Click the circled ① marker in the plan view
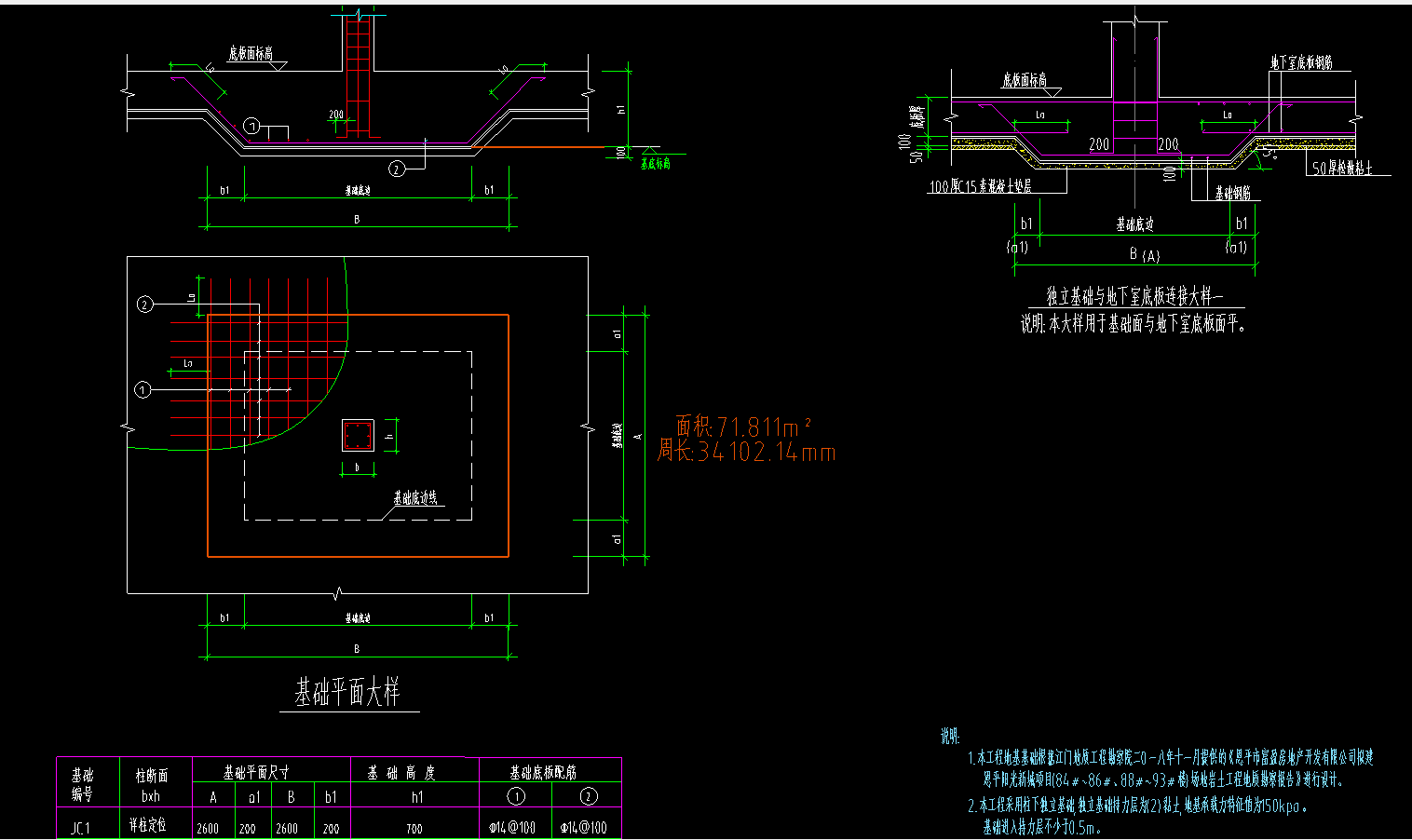This screenshot has width=1412, height=840. click(x=143, y=389)
